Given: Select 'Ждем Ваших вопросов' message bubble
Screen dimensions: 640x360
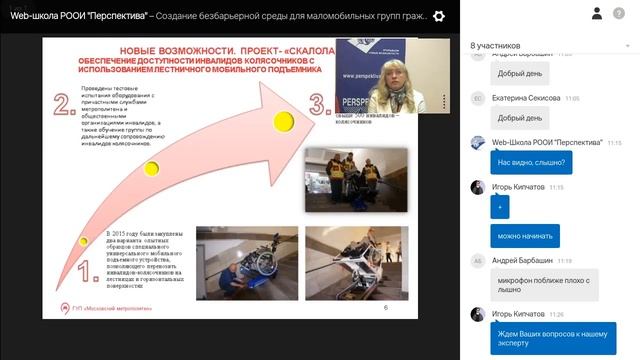Looking at the screenshot, I should coord(553,338).
